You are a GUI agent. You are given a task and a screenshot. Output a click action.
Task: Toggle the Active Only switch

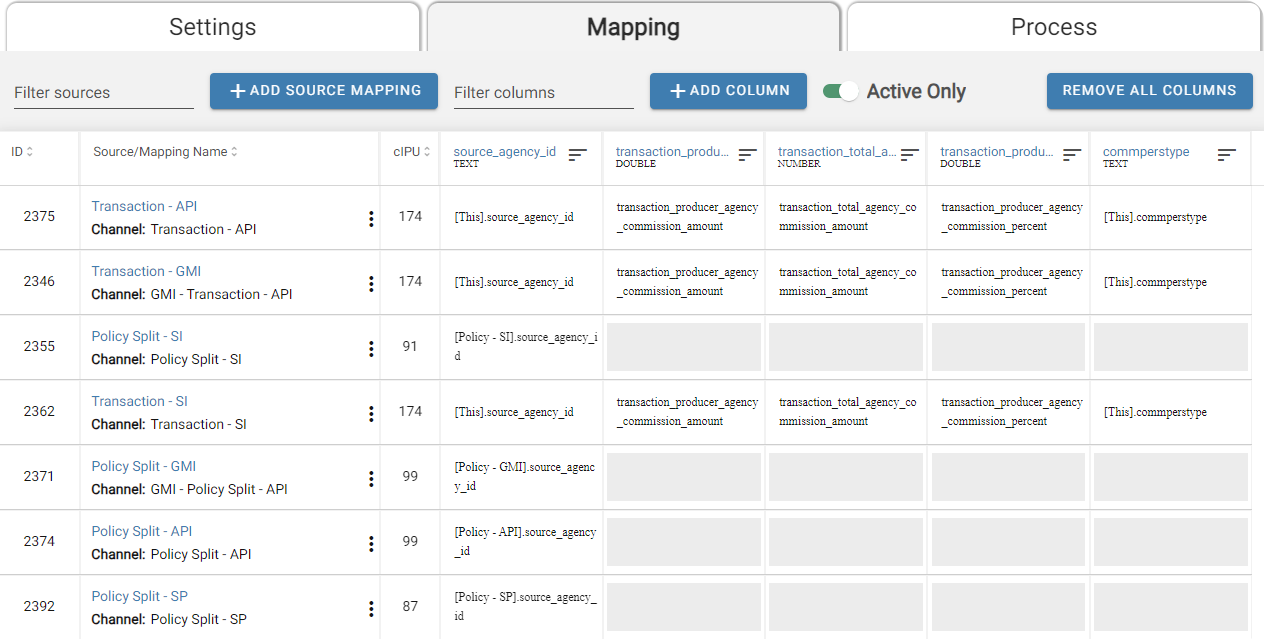(x=841, y=91)
